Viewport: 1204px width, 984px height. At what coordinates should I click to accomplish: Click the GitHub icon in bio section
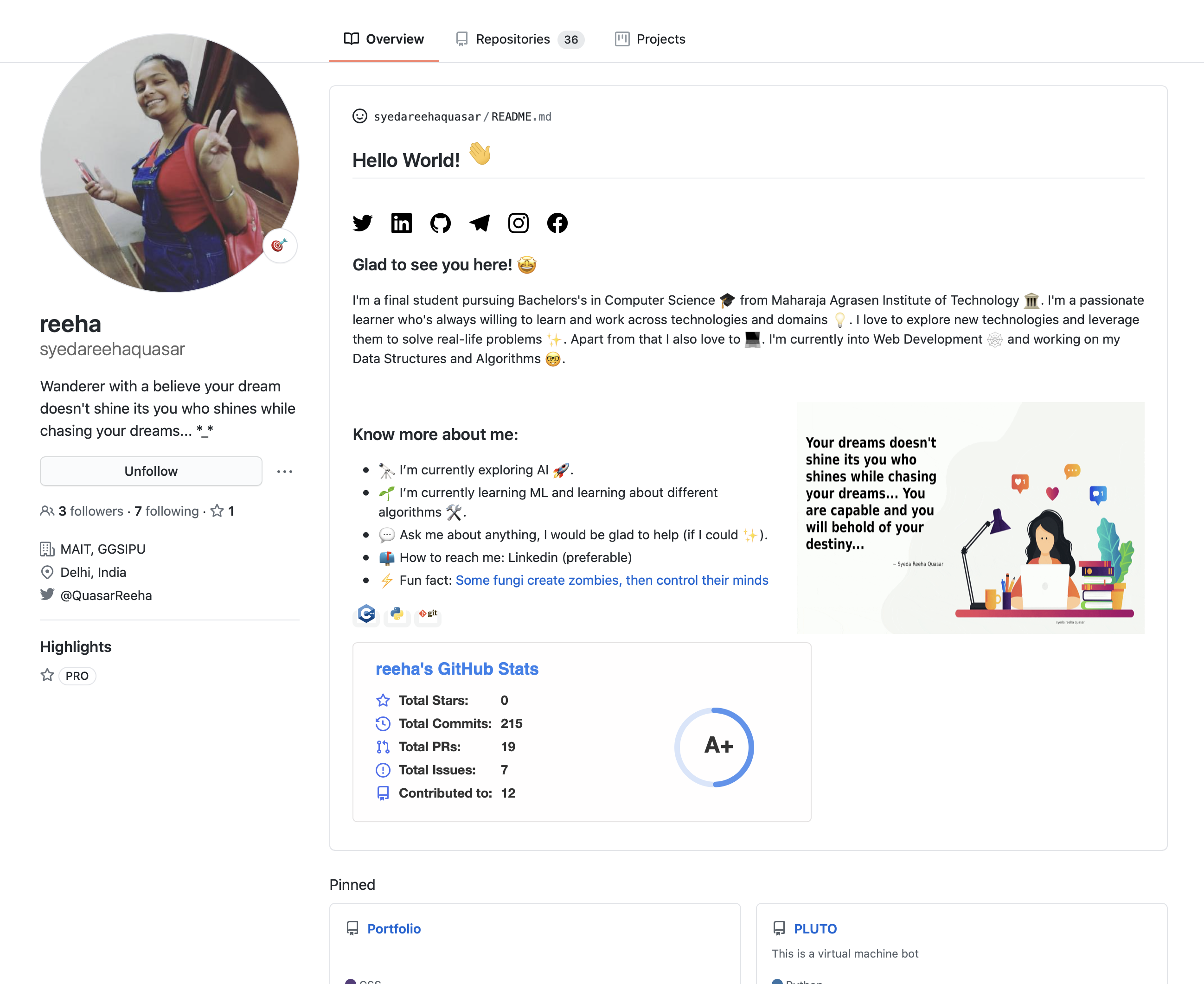pyautogui.click(x=440, y=222)
